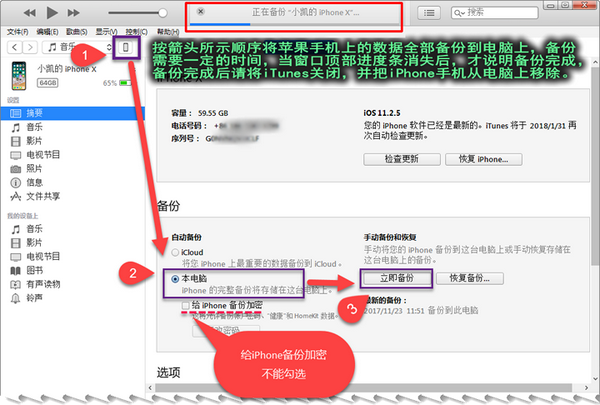This screenshot has width=600, height=405.
Task: Cancel the backup with the X icon
Action: pos(200,11)
